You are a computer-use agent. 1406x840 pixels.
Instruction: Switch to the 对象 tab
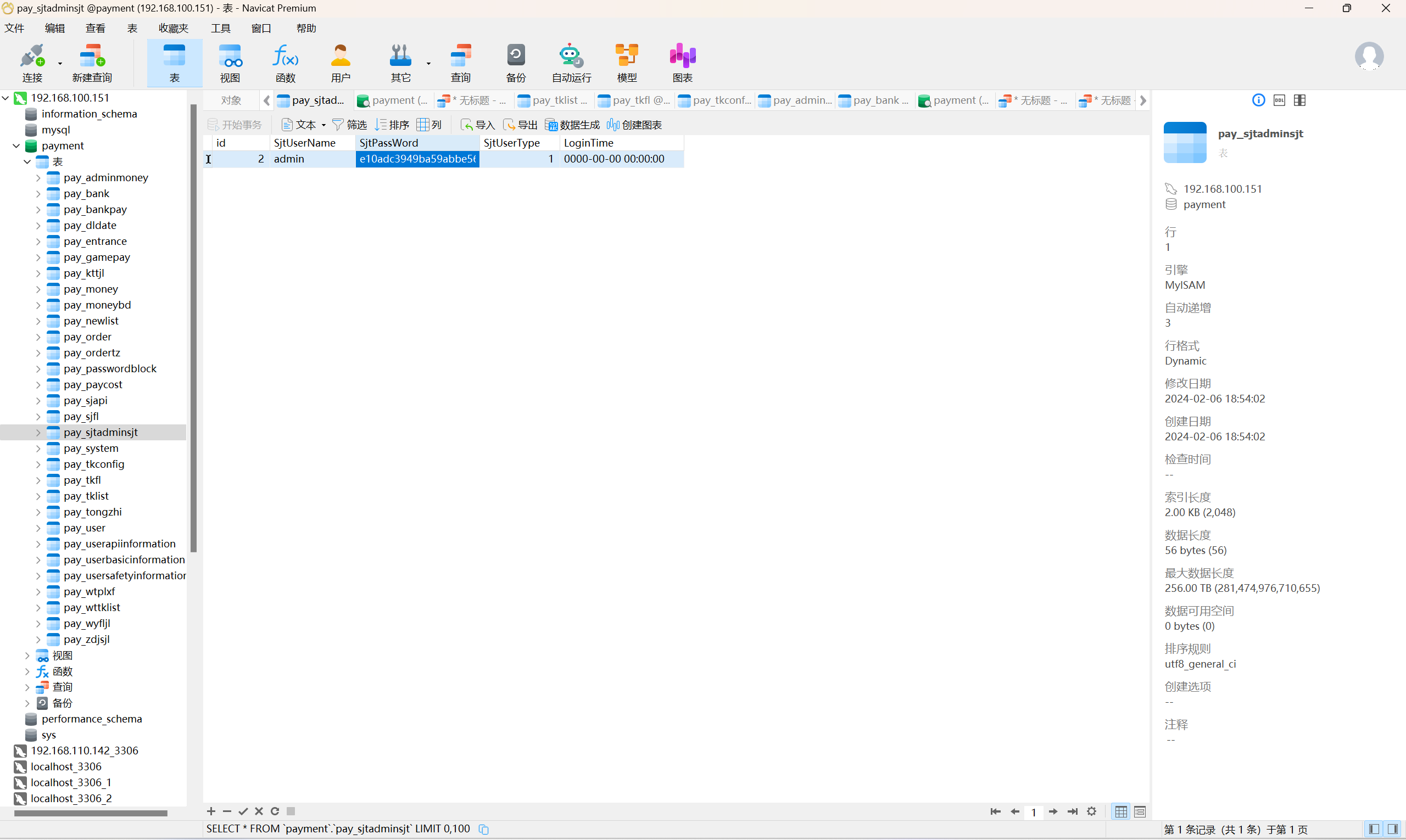(231, 100)
